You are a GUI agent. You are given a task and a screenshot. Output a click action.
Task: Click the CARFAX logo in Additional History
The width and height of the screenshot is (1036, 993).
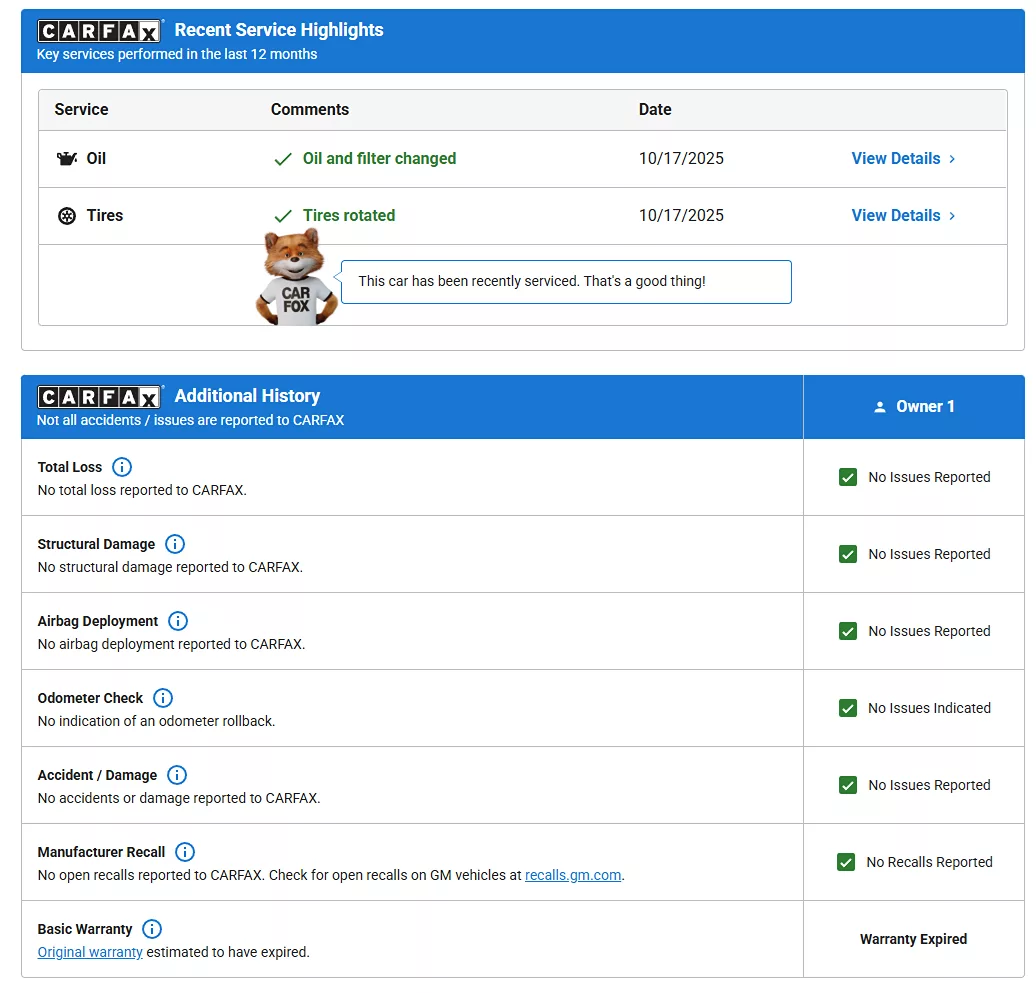coord(99,397)
